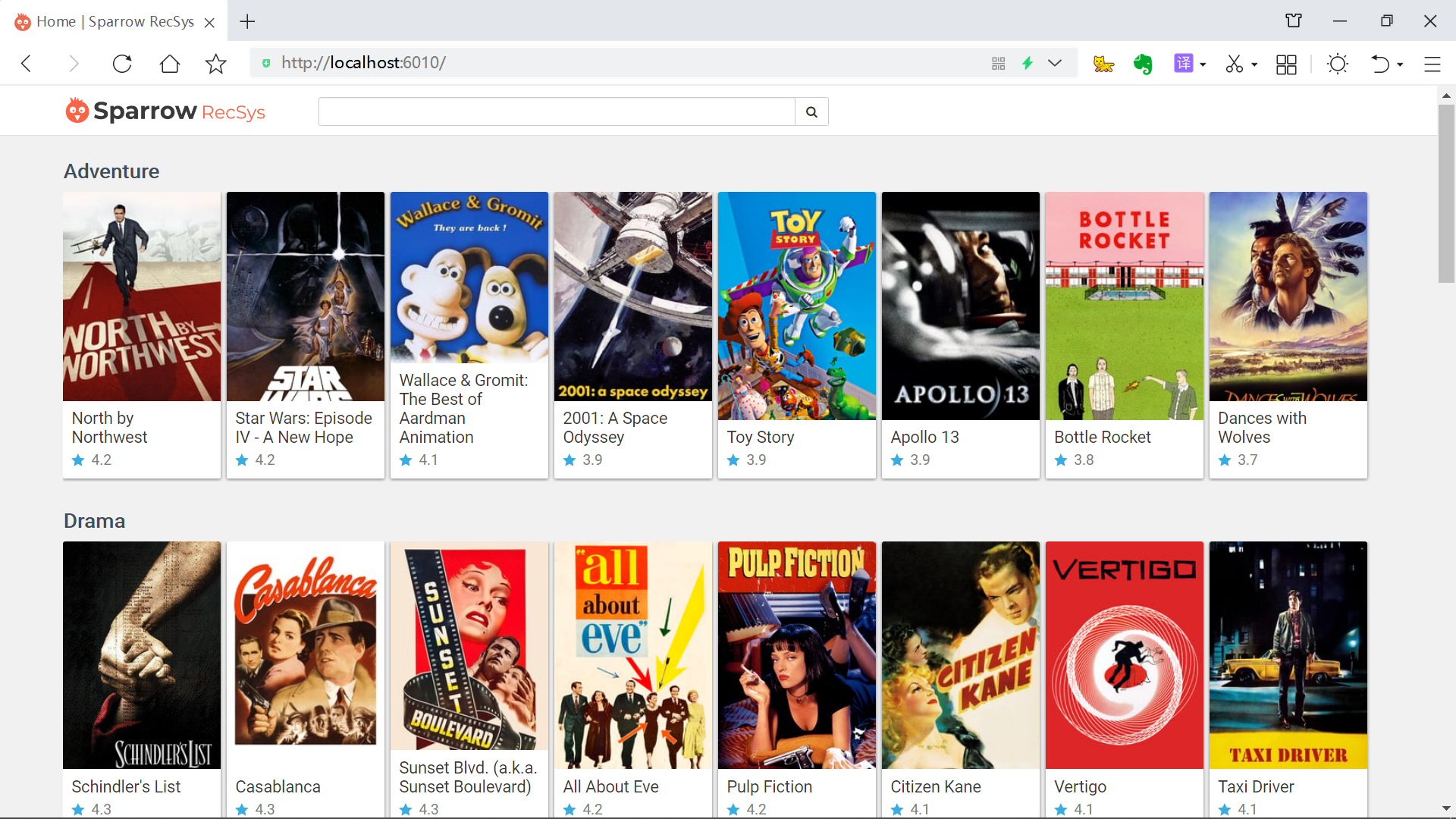Click the browser back arrow
Image resolution: width=1456 pixels, height=819 pixels.
(27, 64)
